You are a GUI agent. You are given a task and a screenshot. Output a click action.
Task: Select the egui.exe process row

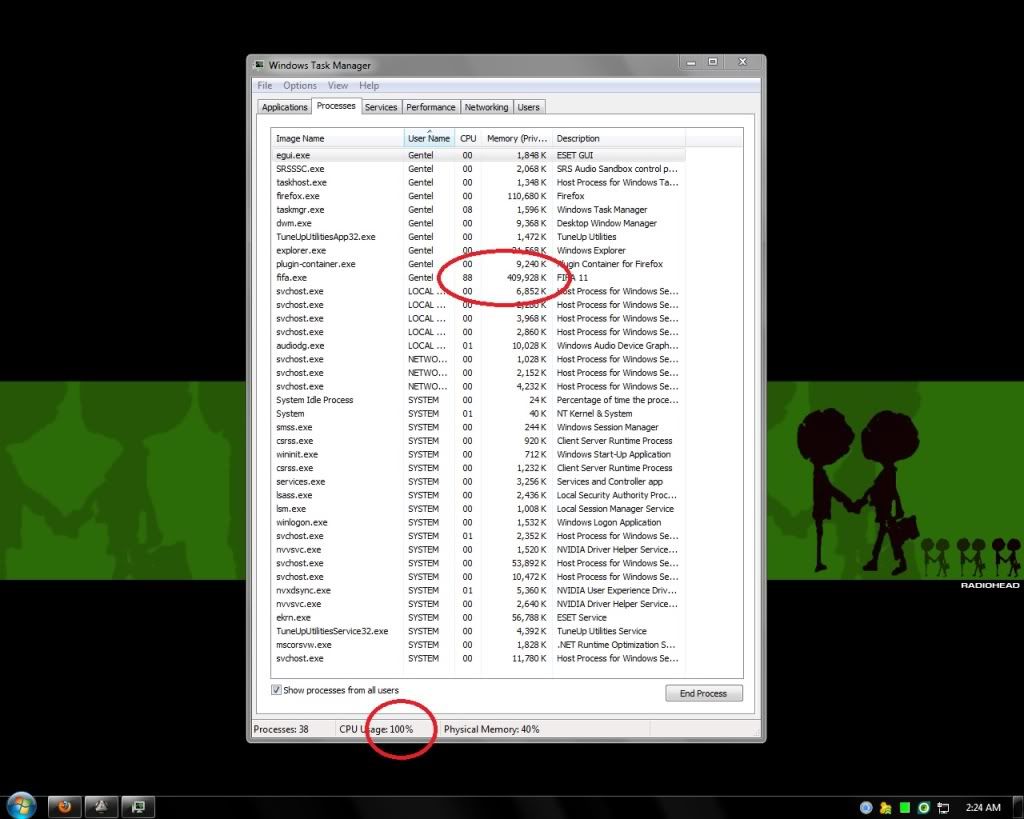479,155
